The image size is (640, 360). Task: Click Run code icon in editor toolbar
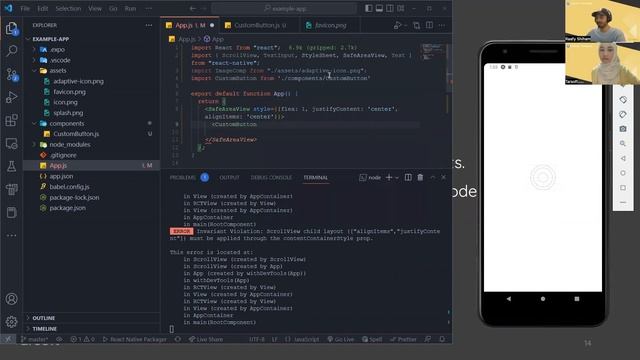(x=398, y=25)
